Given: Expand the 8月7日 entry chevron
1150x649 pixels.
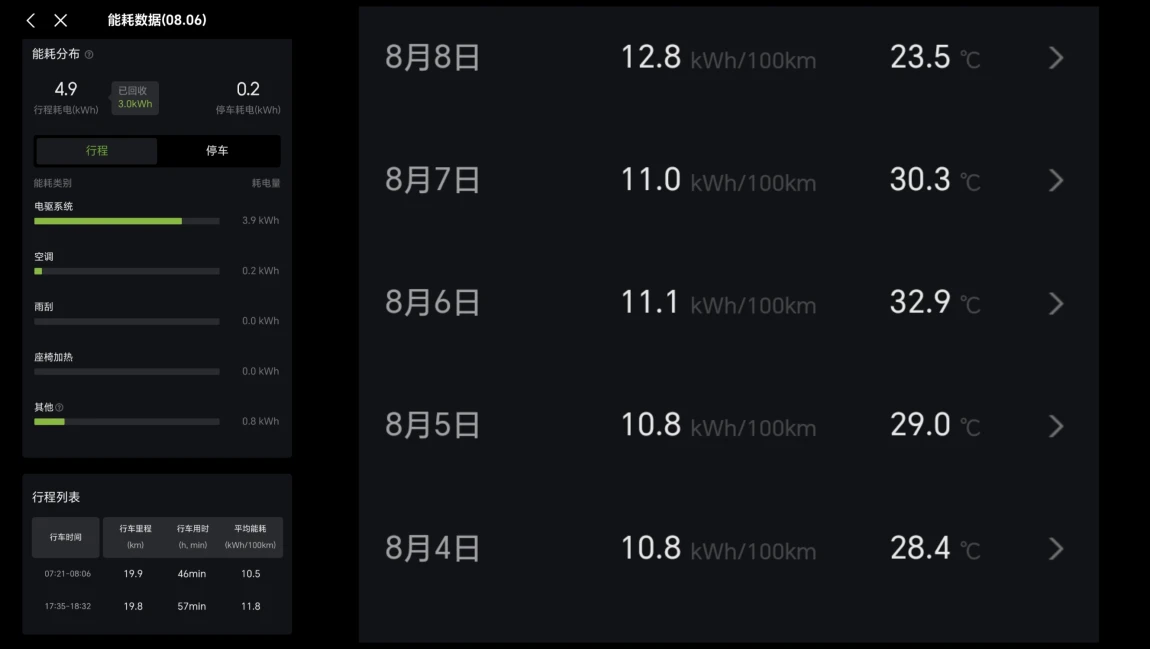Looking at the screenshot, I should tap(1055, 180).
